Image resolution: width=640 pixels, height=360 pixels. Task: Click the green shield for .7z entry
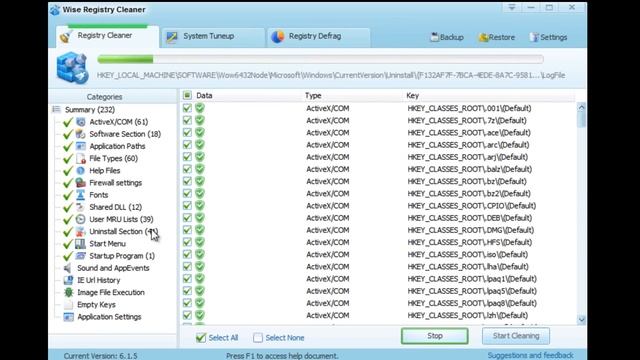200,120
